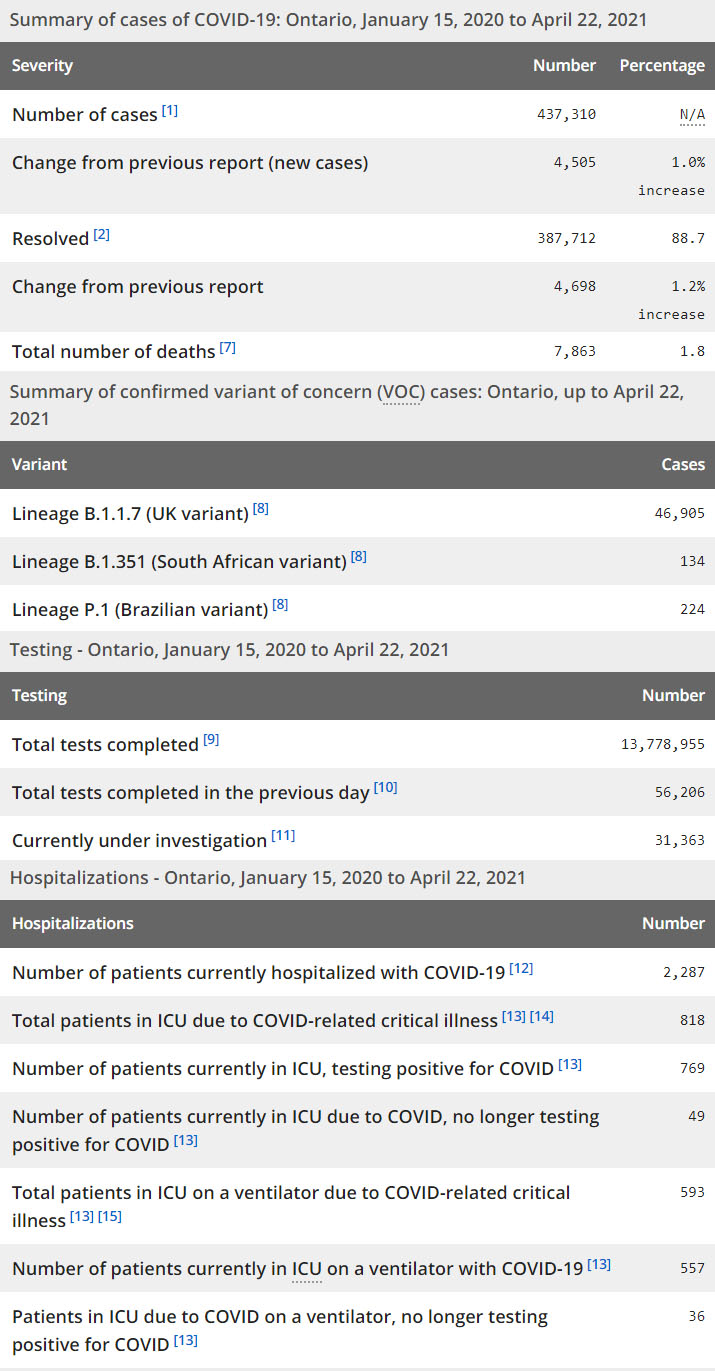
Task: Click footnote 13 on ICU testing positive row
Action: 570,1065
